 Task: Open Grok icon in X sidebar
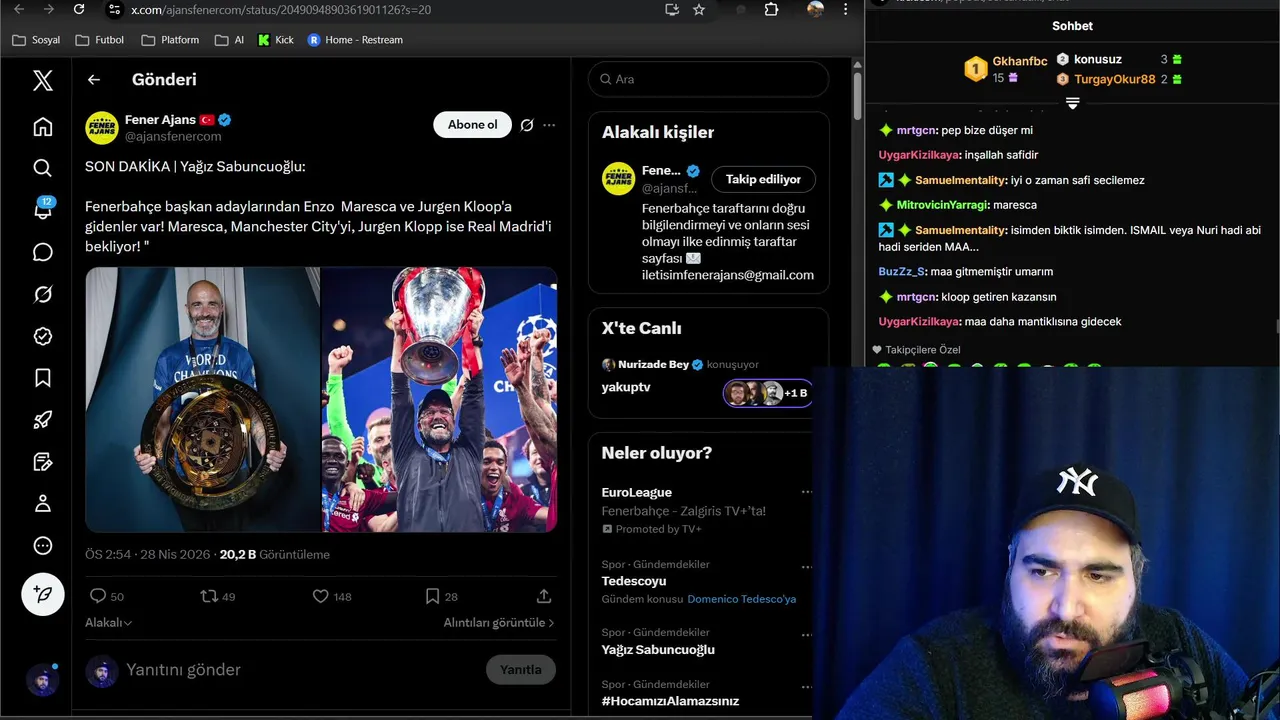pyautogui.click(x=42, y=294)
